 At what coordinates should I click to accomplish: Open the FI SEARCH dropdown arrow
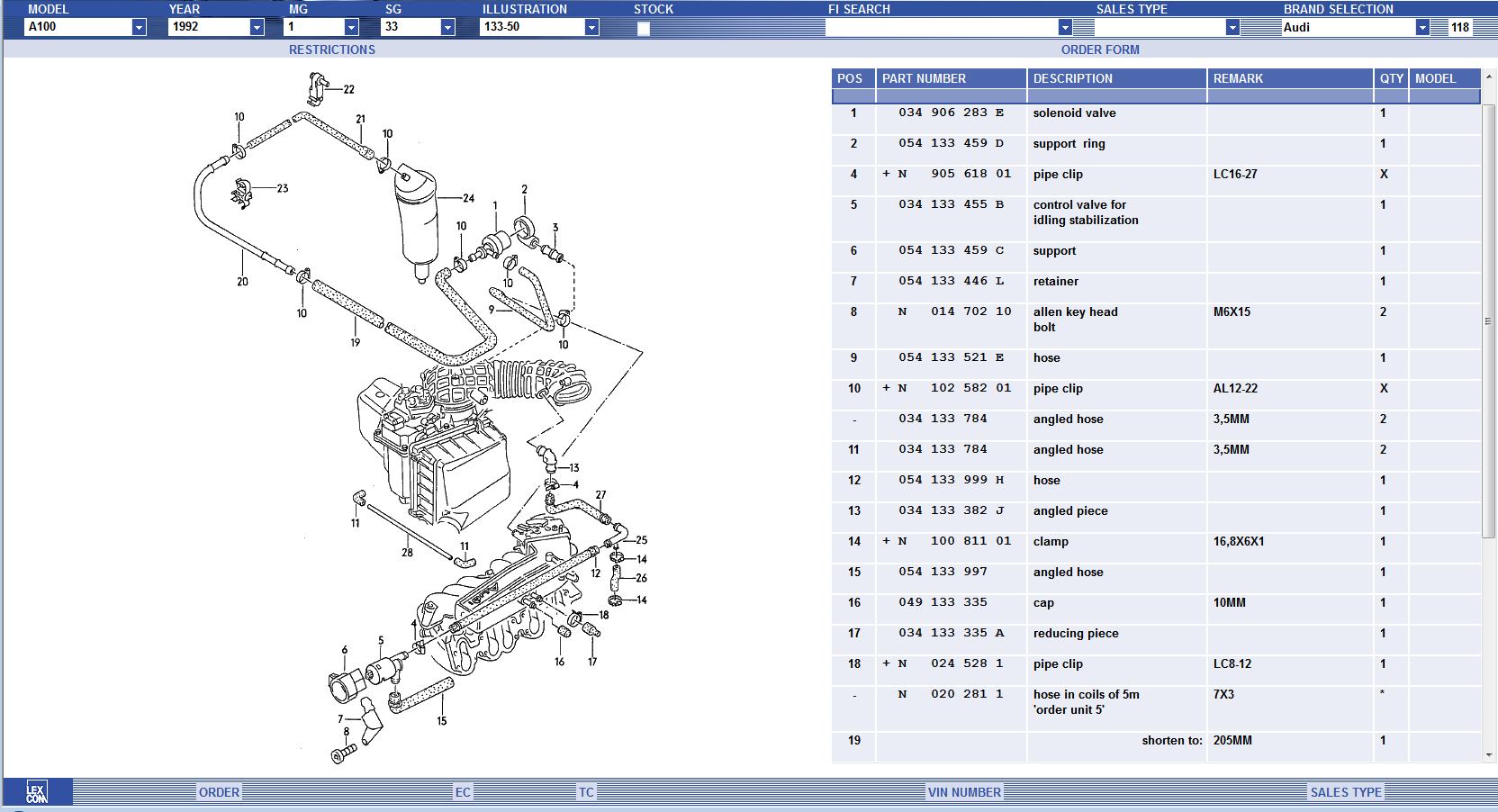(1065, 28)
